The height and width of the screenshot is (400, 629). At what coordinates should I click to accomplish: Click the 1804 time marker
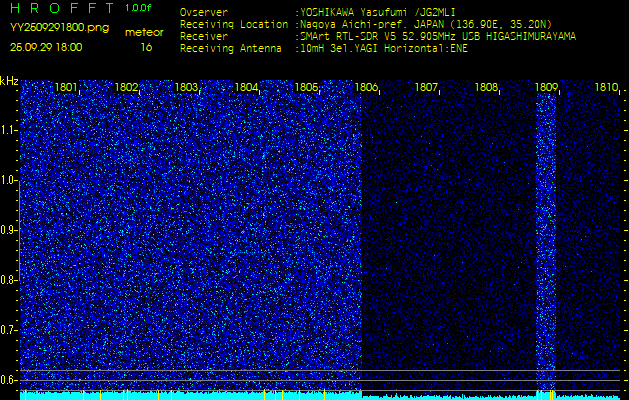pyautogui.click(x=246, y=87)
